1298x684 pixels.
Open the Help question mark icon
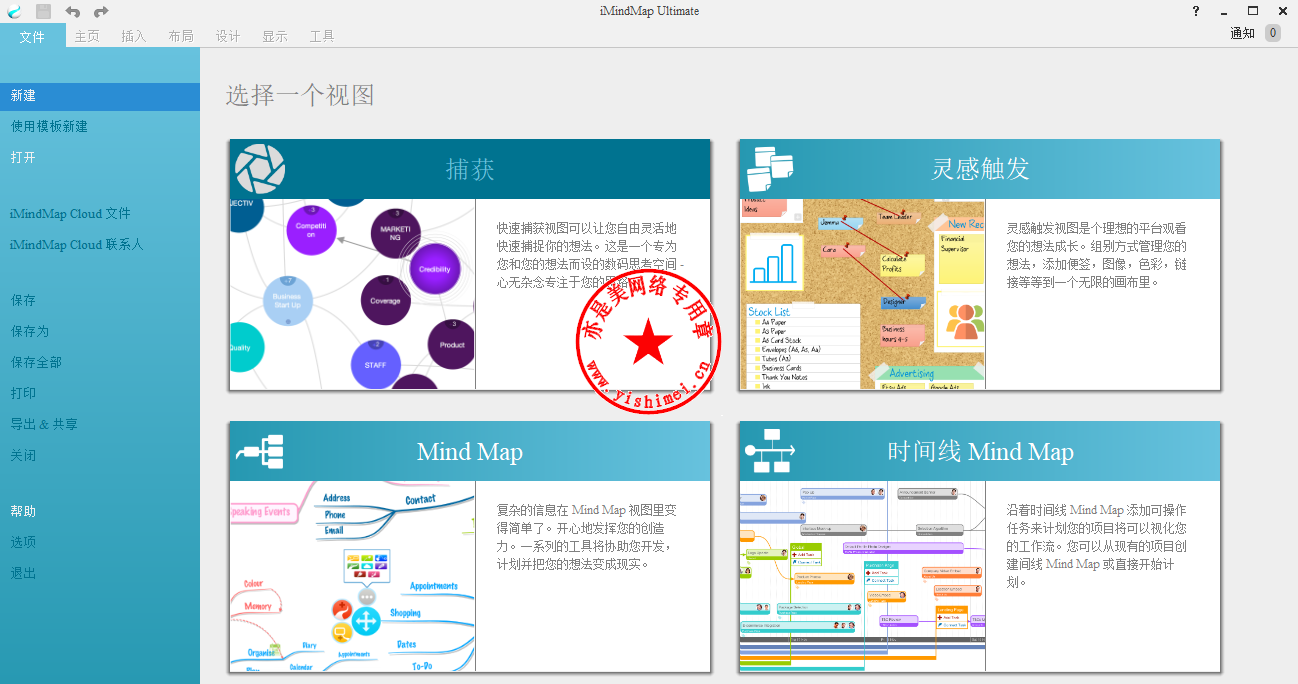[1195, 11]
